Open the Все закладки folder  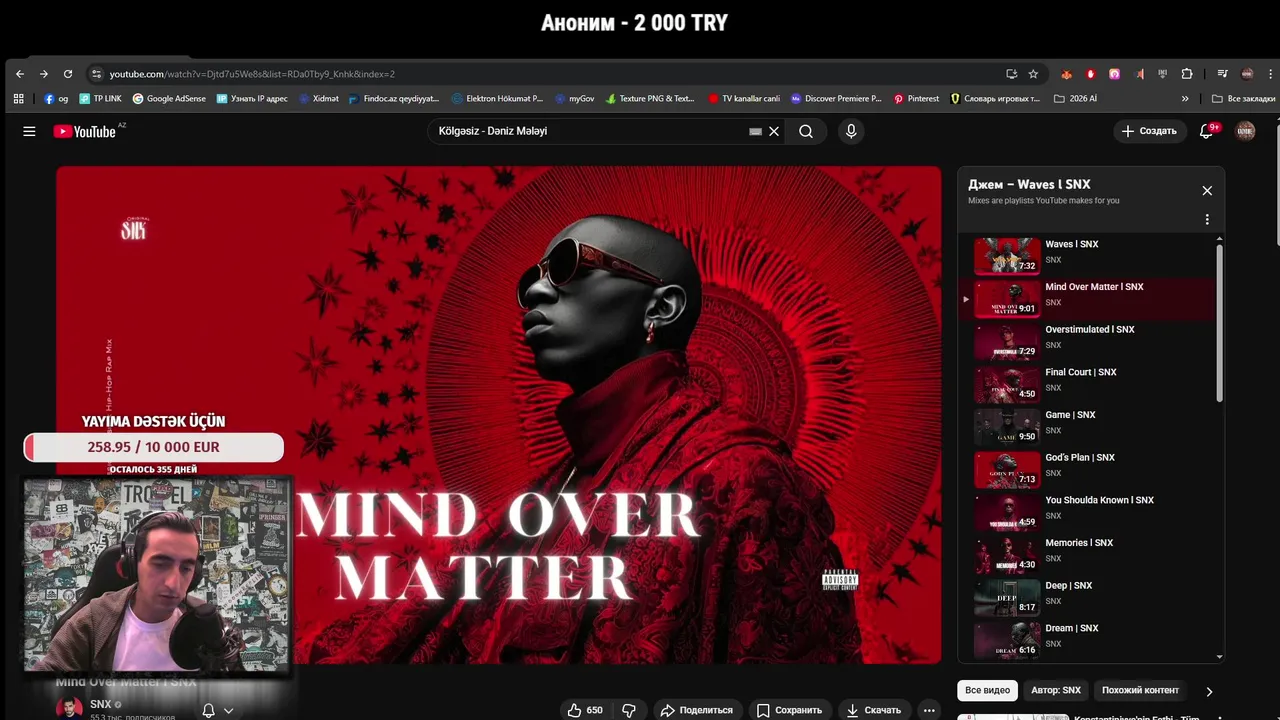coord(1244,99)
